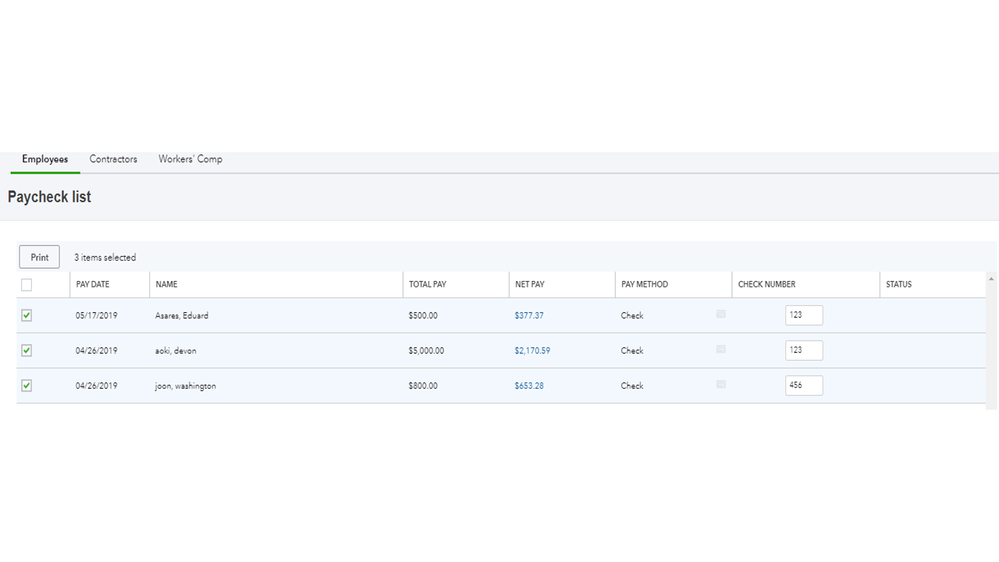Open the Workers' Comp tab

point(190,159)
